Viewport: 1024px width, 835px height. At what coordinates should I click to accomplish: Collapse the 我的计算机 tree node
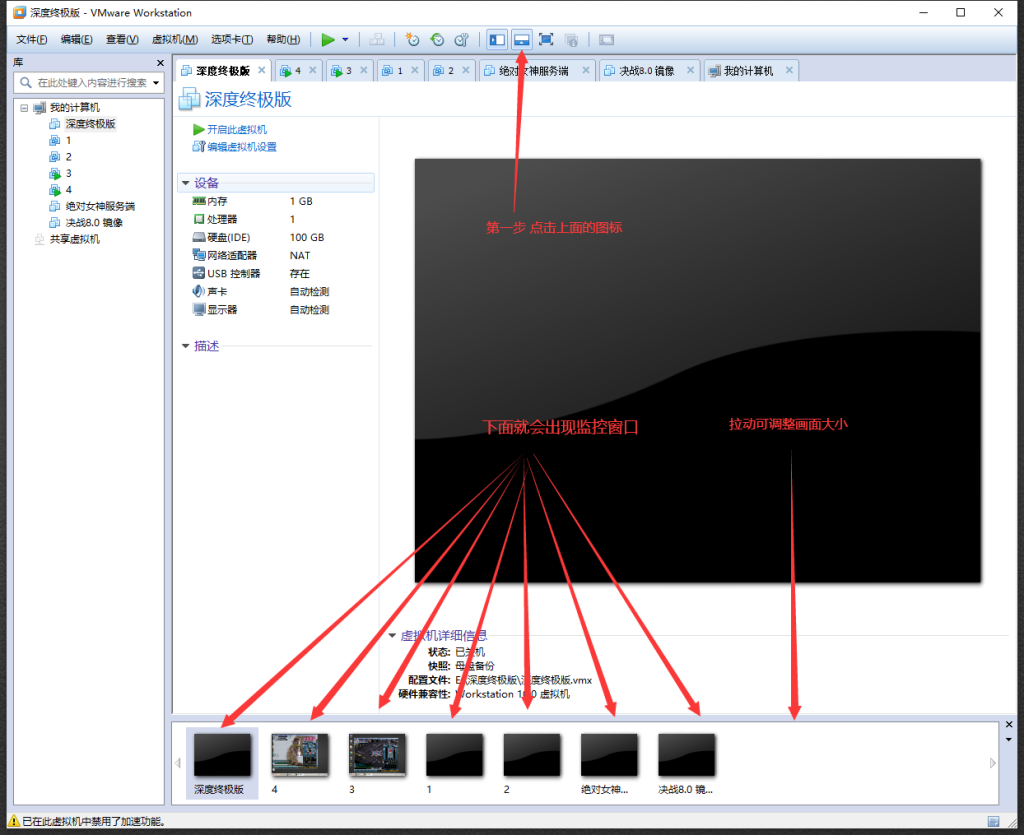(24, 108)
